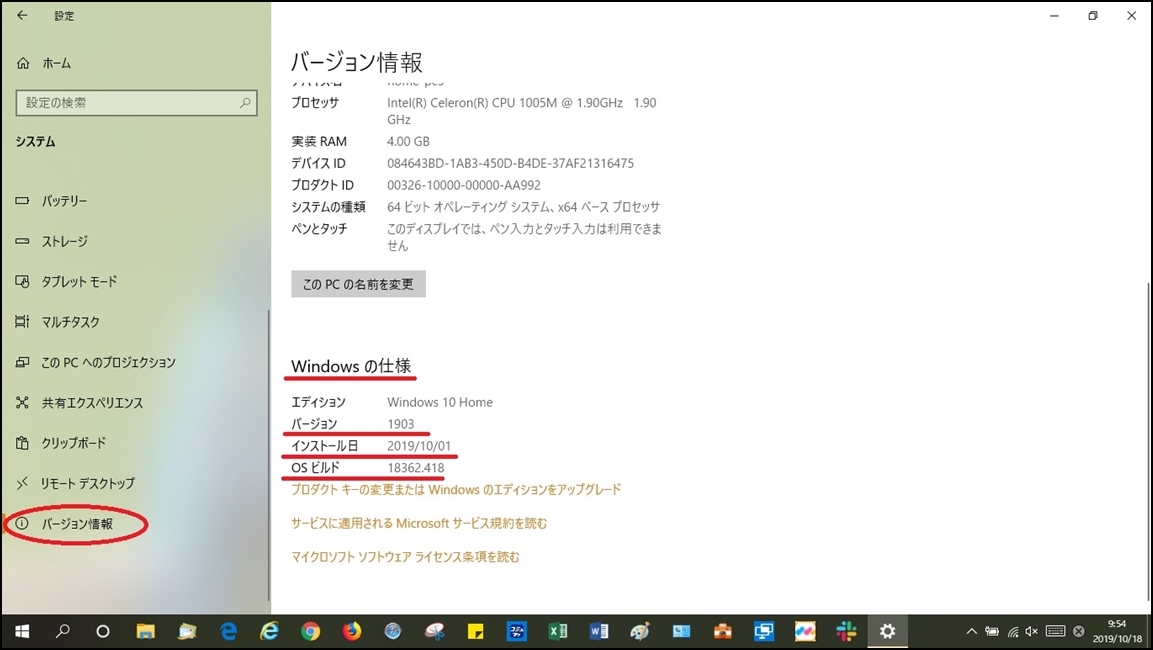Open Sticky Notes from taskbar
Viewport: 1153px width, 650px height.
click(x=476, y=631)
